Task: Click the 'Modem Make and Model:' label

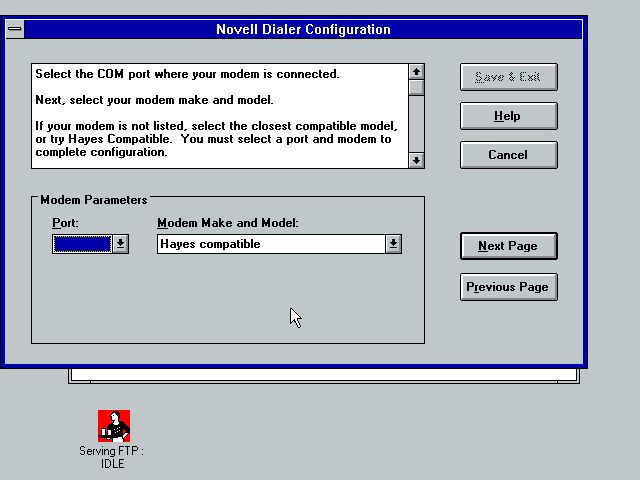Action: click(228, 223)
